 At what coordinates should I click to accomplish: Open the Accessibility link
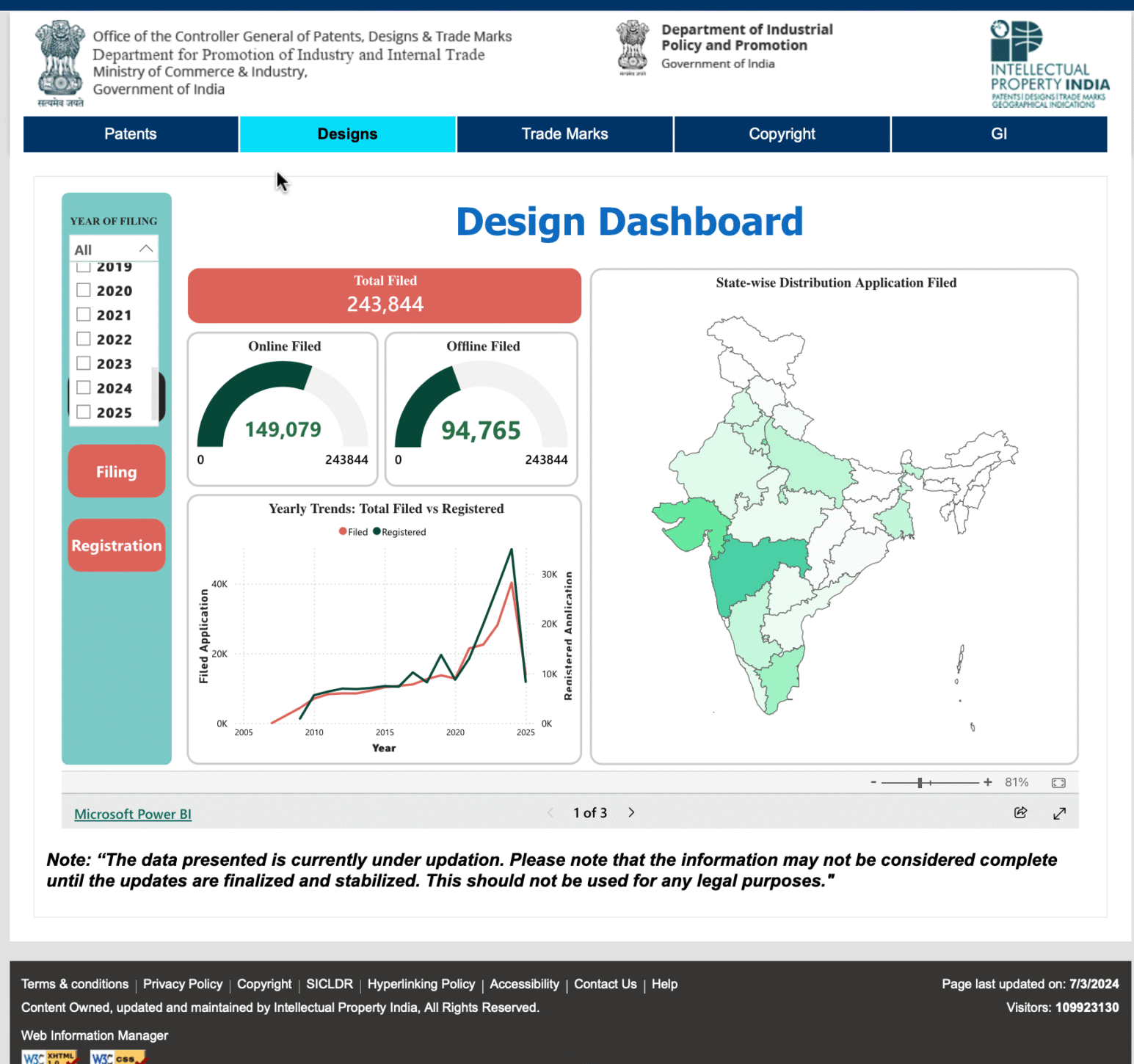[x=525, y=984]
